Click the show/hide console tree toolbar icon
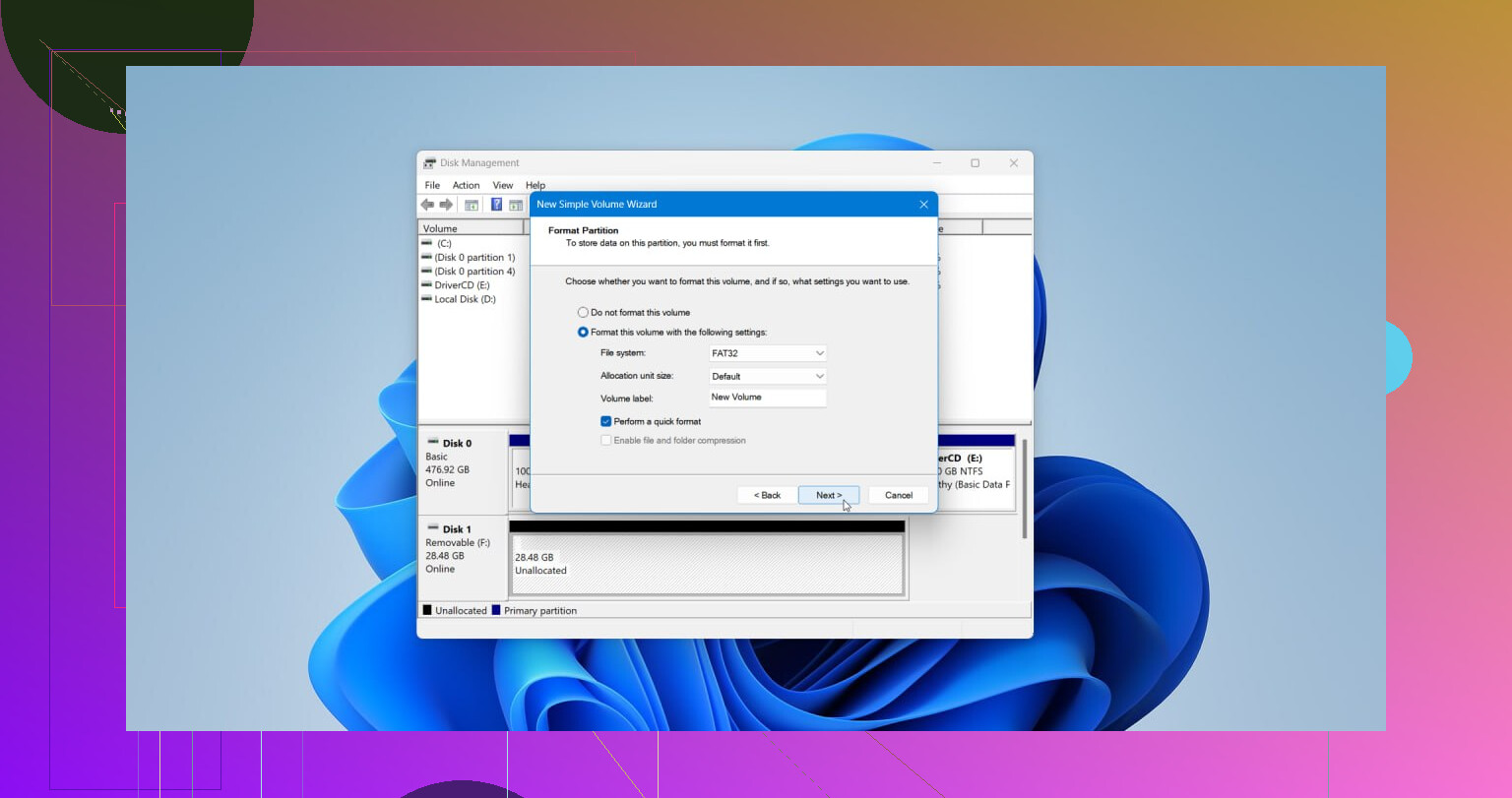Screen dimensions: 1512x798 coord(472,205)
